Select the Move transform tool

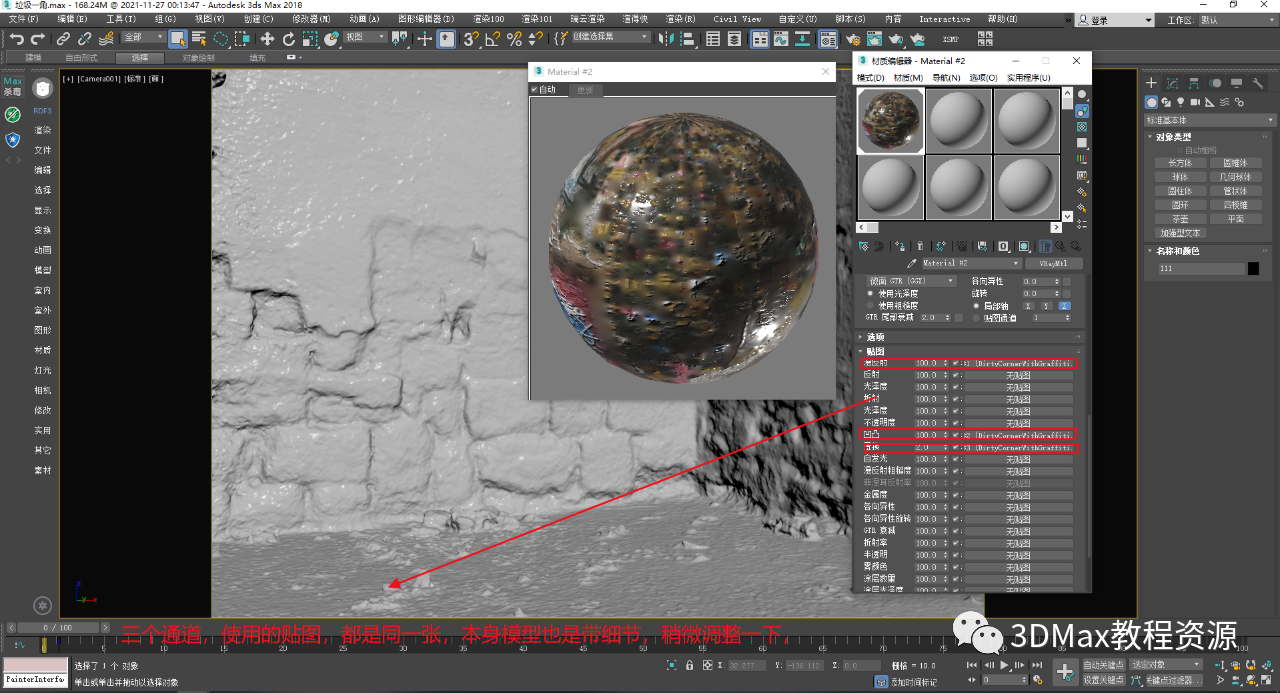[x=267, y=39]
